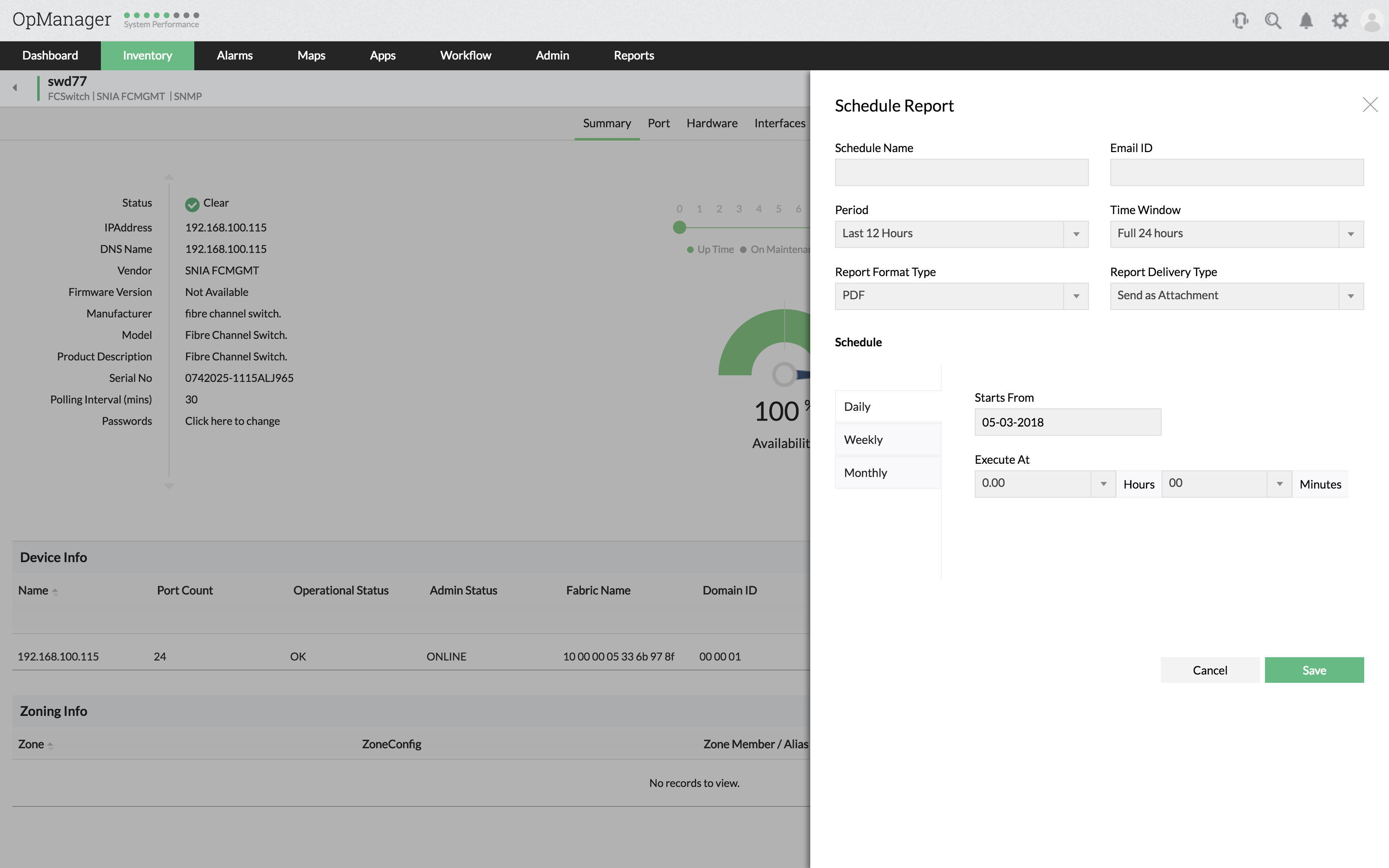Click 'Click here to change' passwords link
1389x868 pixels.
[x=232, y=421]
